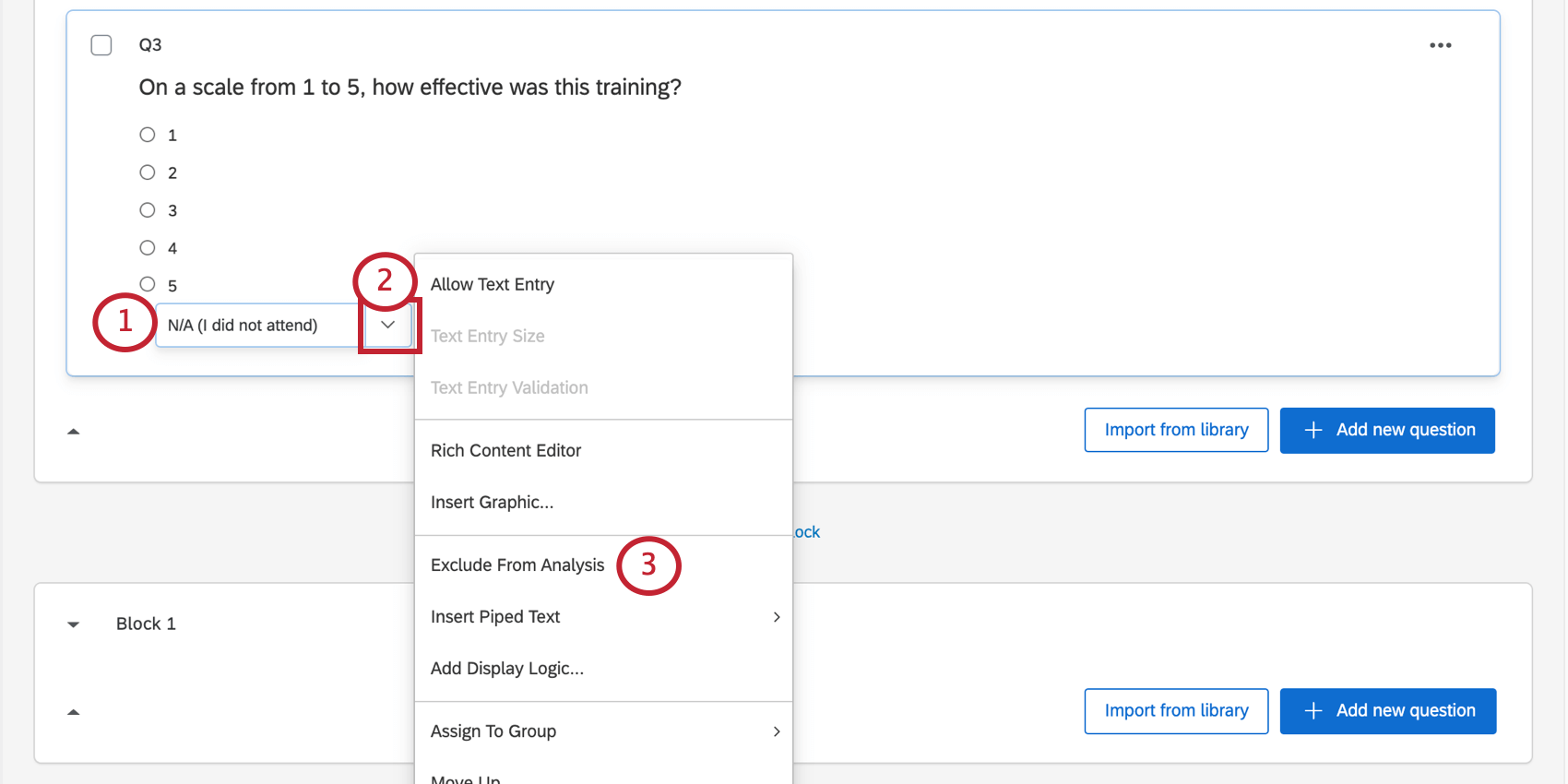
Task: Select Exclude From Analysis option
Action: point(517,564)
